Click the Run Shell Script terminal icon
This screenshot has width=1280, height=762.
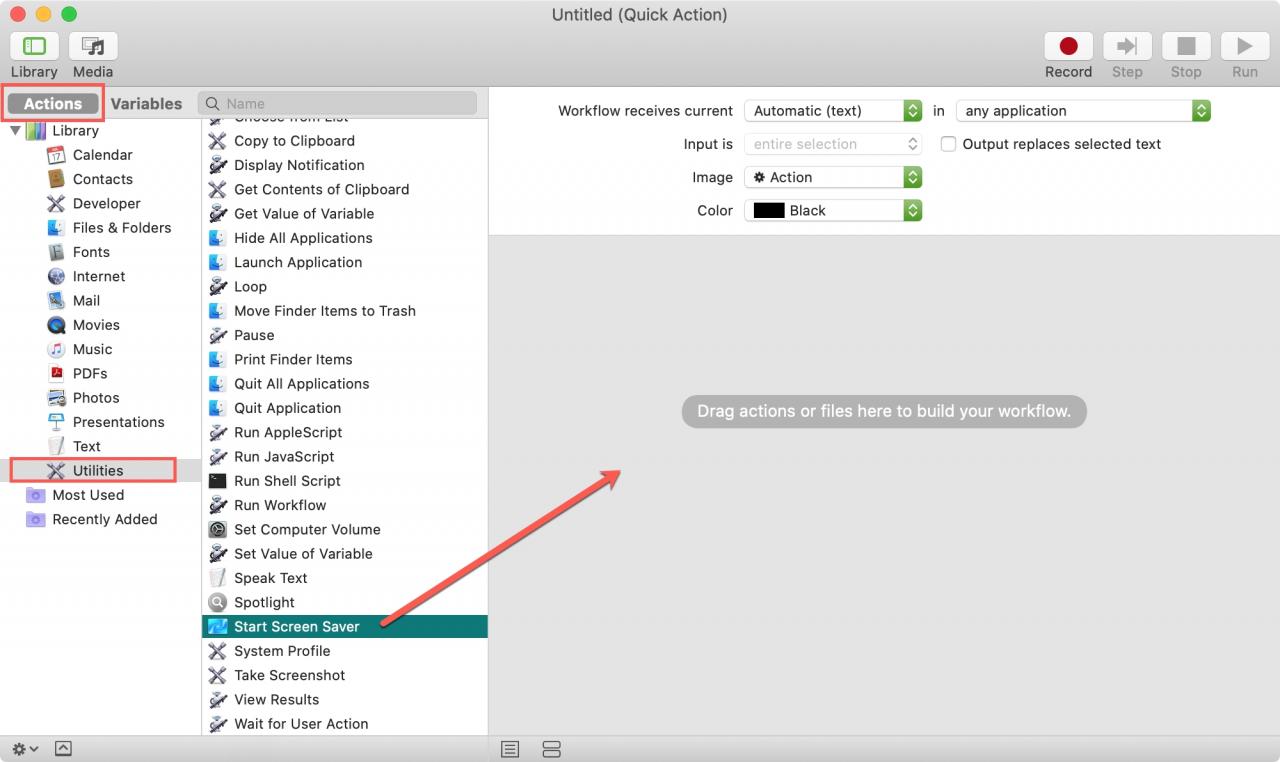(x=217, y=481)
